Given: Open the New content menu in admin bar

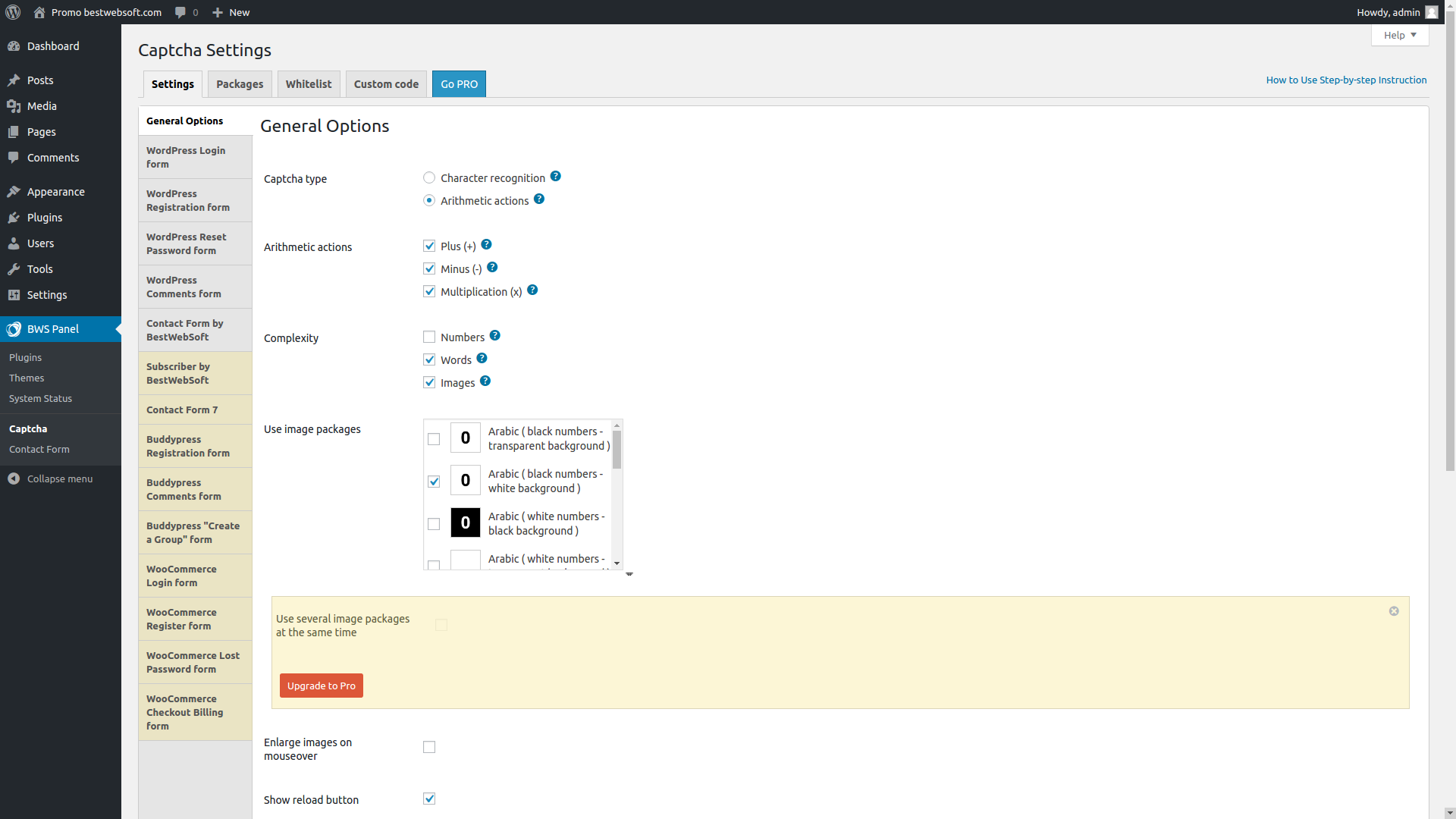Looking at the screenshot, I should click(x=231, y=12).
